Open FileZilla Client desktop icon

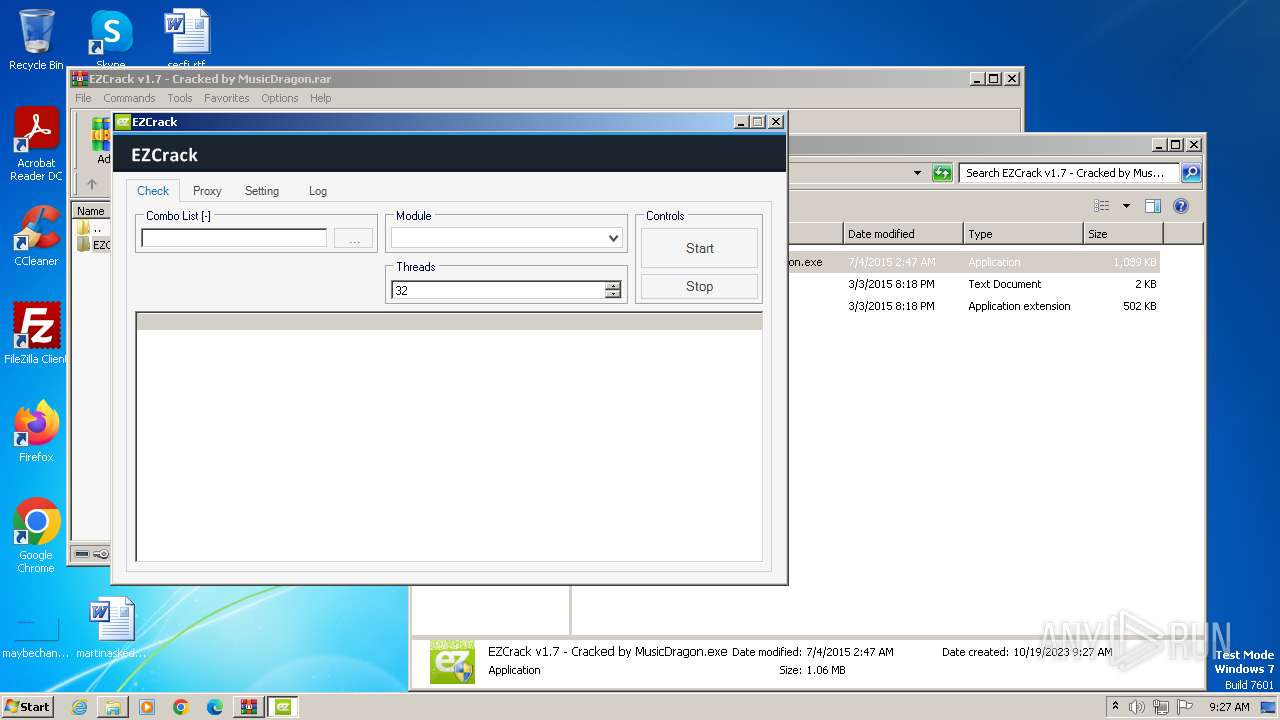click(36, 333)
